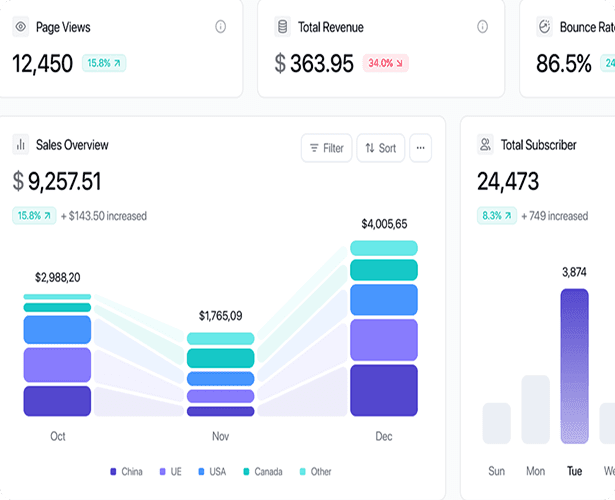Toggle the Canada legend item
Image resolution: width=615 pixels, height=500 pixels.
262,471
